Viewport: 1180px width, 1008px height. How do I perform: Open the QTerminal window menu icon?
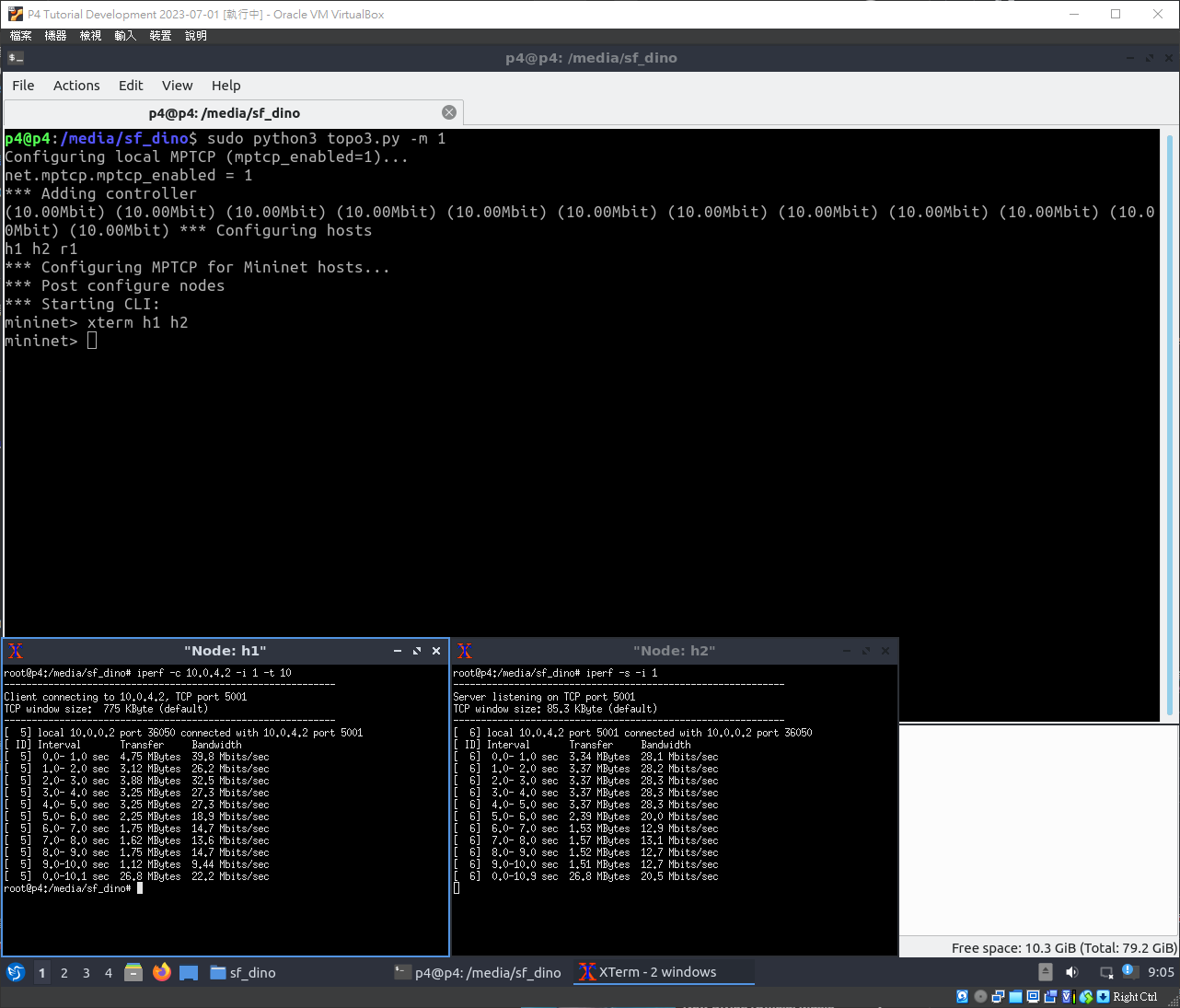pos(16,58)
